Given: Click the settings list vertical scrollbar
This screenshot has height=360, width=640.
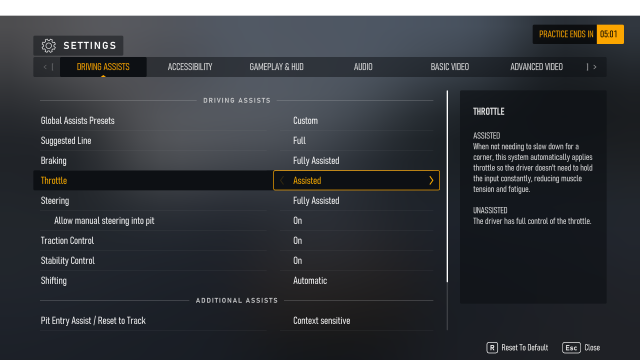Looking at the screenshot, I should tap(447, 187).
